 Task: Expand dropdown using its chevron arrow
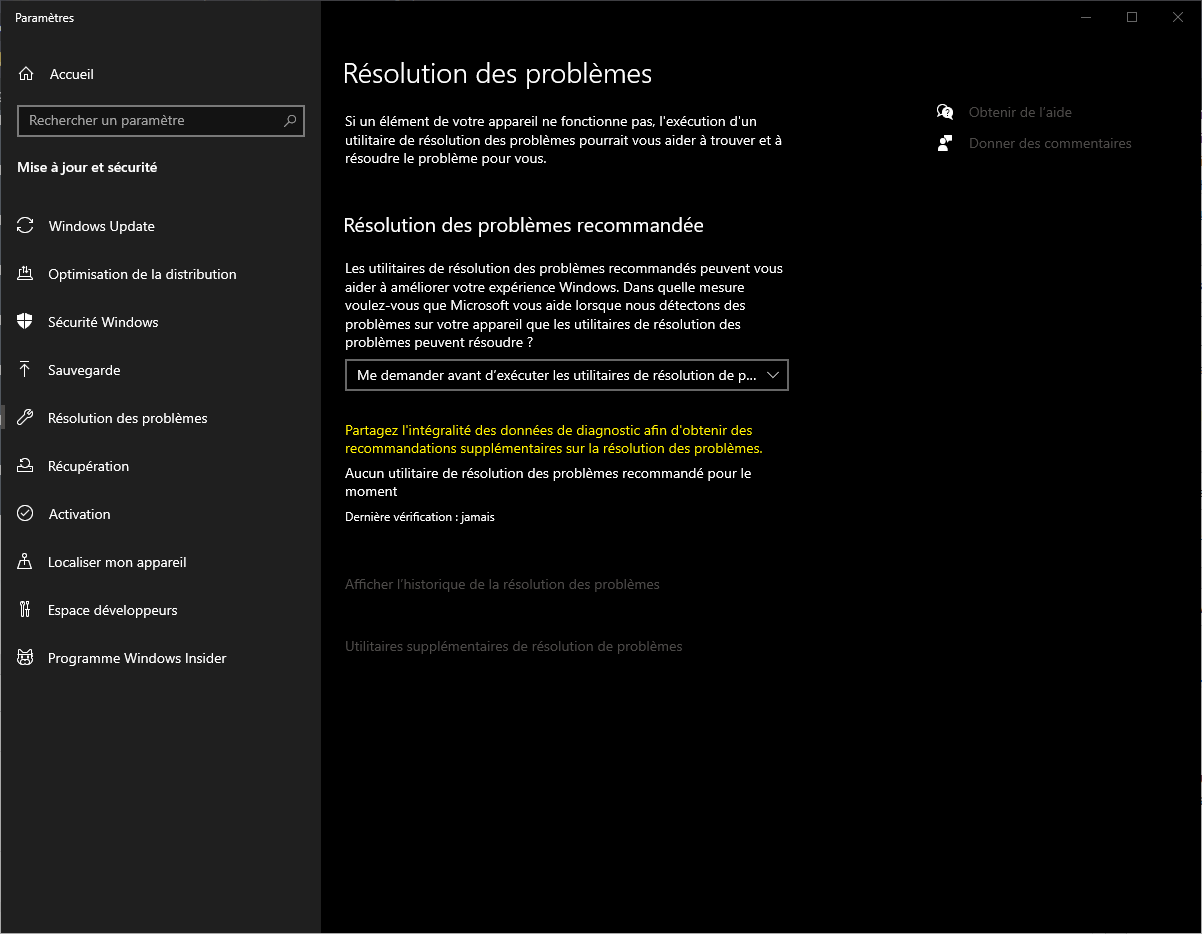click(x=772, y=375)
